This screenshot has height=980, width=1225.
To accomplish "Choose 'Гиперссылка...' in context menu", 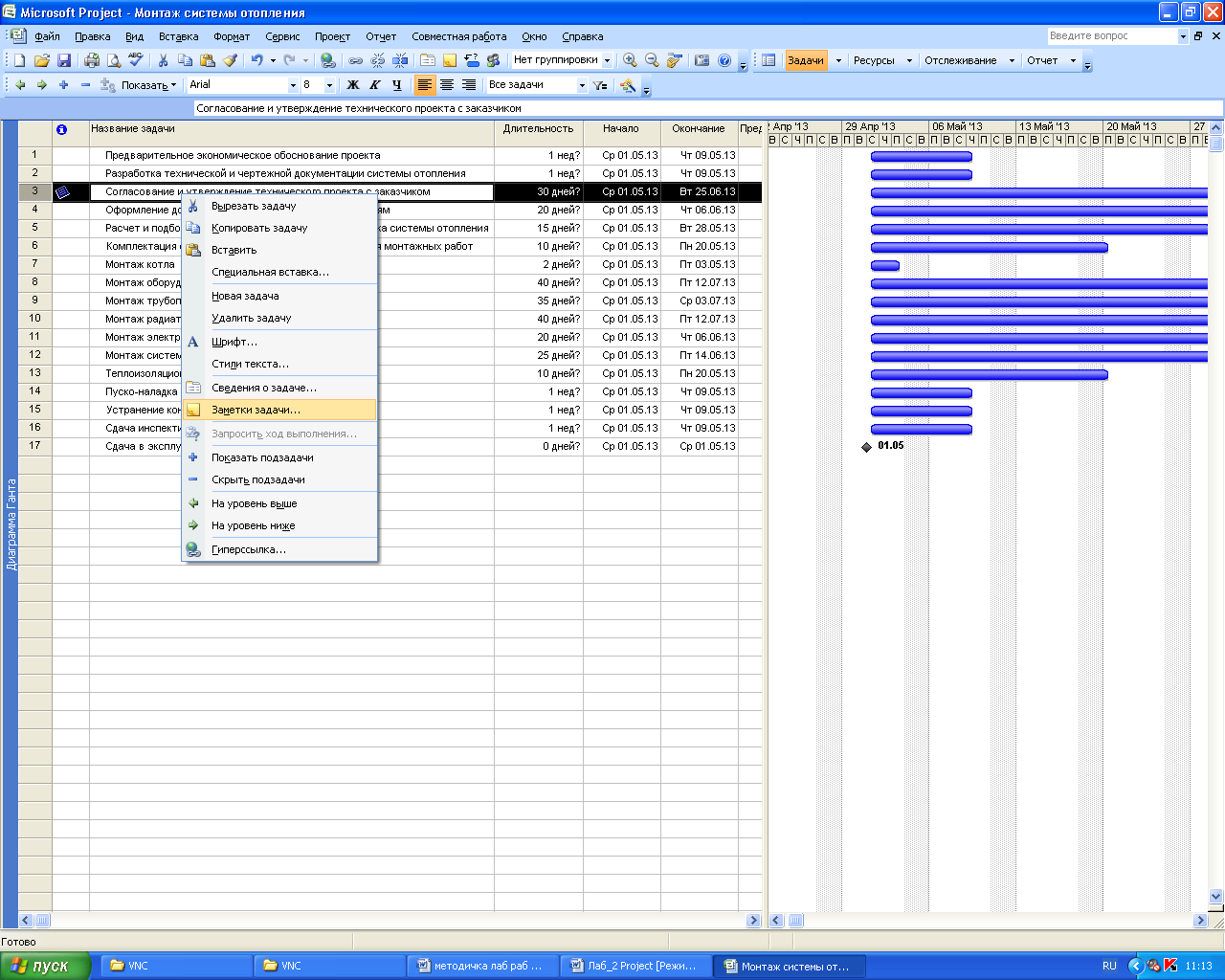I will click(x=279, y=549).
